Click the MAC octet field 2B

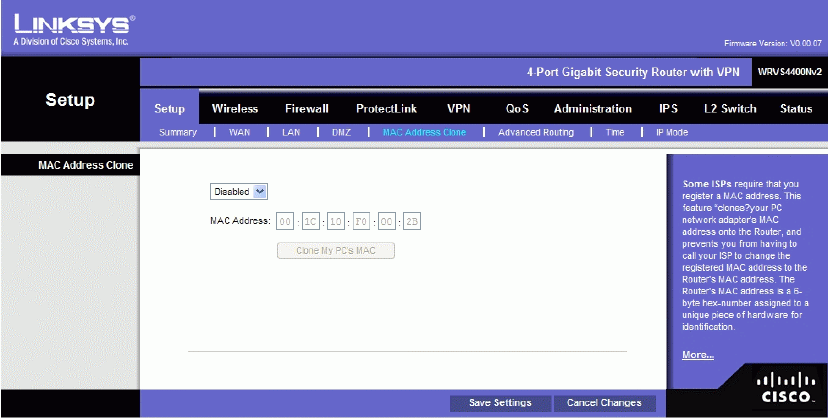412,221
